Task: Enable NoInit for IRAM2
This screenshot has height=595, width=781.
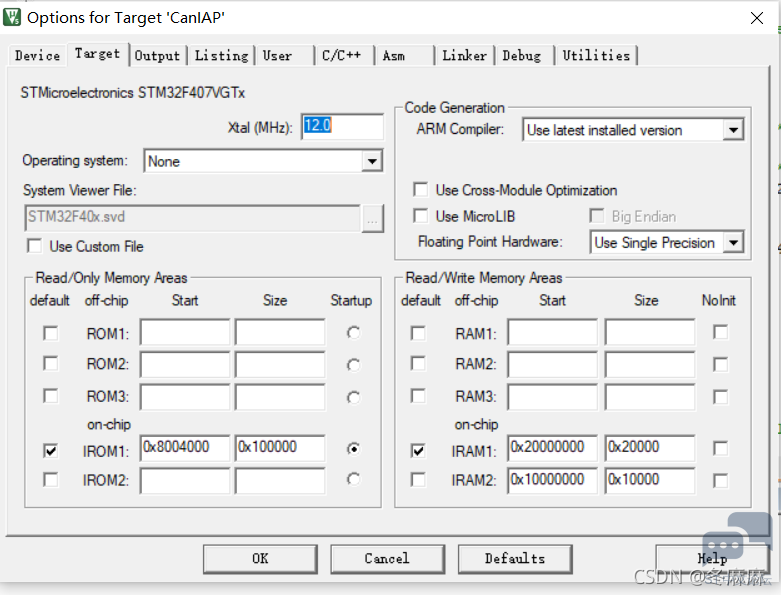Action: (x=720, y=480)
